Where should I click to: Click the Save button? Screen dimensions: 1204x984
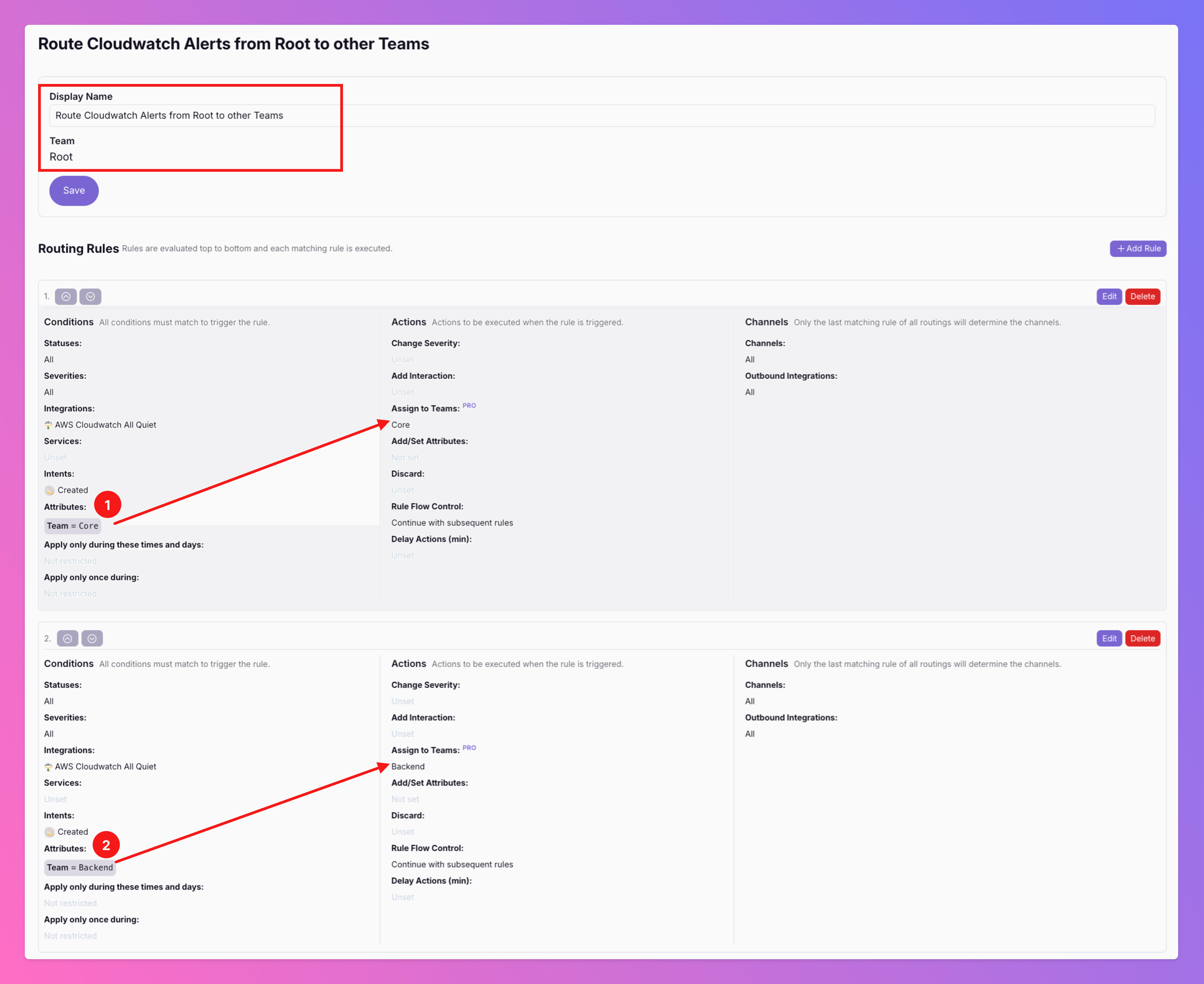[74, 191]
